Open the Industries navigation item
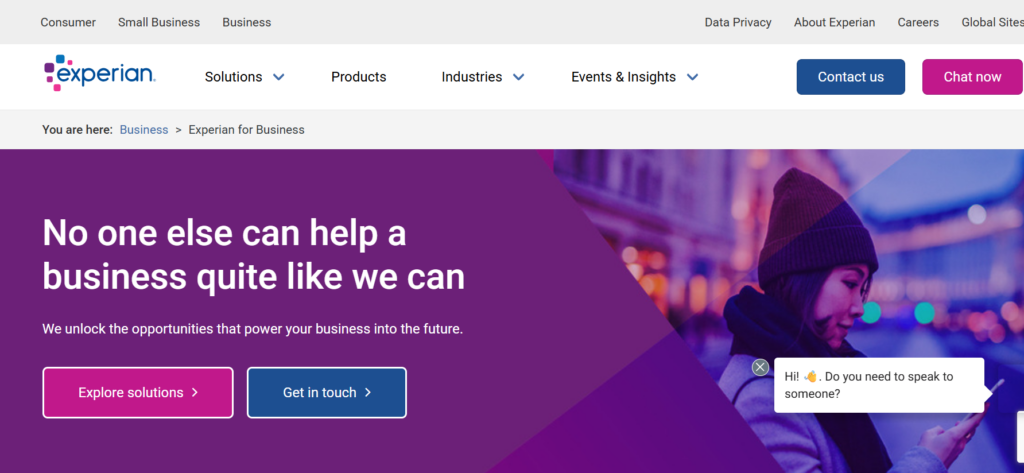Screen dimensions: 1024x473 click(x=472, y=77)
